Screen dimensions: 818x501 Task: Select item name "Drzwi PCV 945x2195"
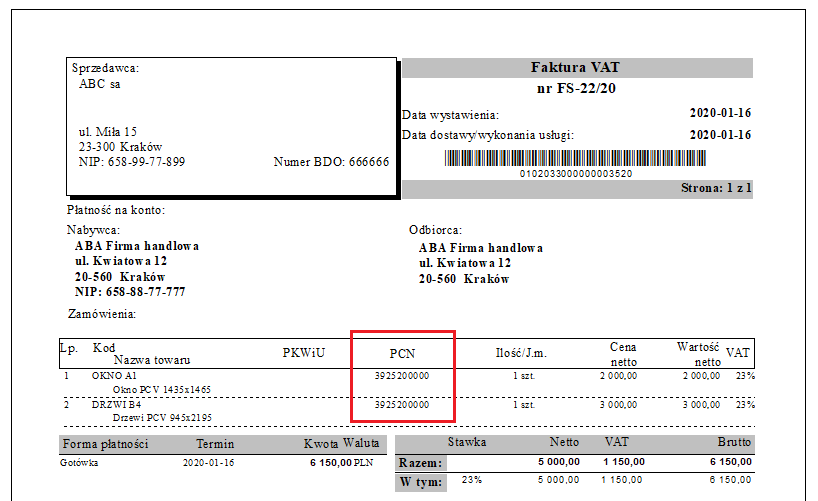pos(162,418)
